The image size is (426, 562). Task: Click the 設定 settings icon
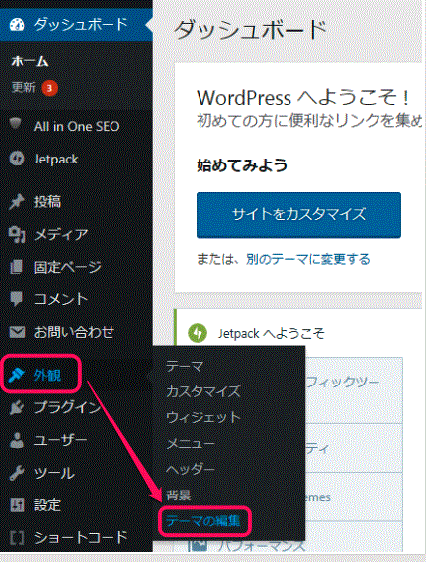click(x=17, y=505)
